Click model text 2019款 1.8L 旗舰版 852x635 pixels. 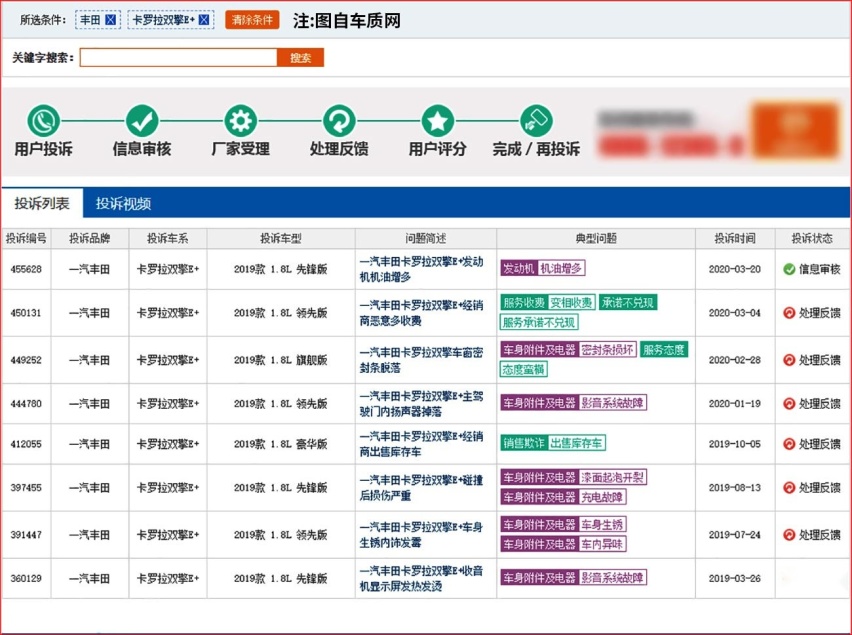280,360
